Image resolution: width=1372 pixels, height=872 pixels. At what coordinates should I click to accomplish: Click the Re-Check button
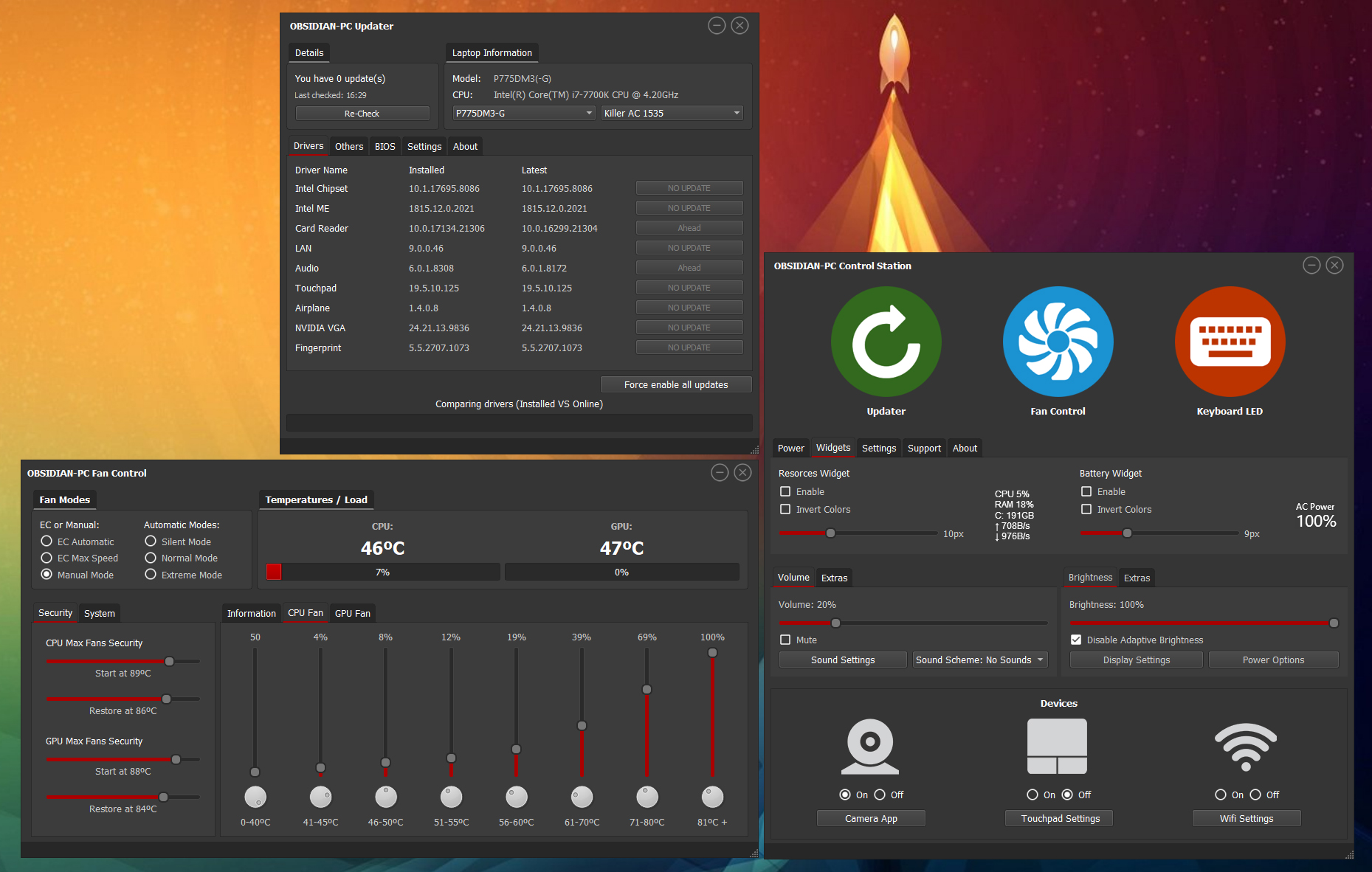(x=362, y=113)
